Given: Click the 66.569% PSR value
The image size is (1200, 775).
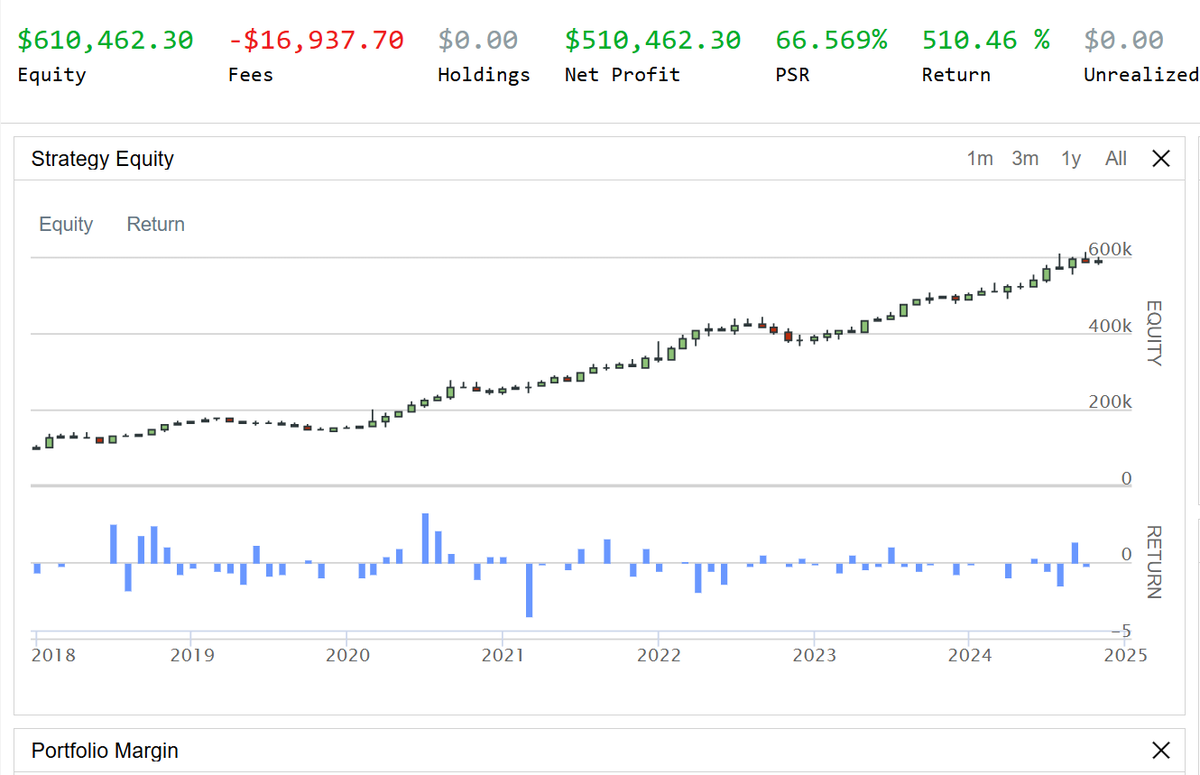Looking at the screenshot, I should click(x=832, y=40).
